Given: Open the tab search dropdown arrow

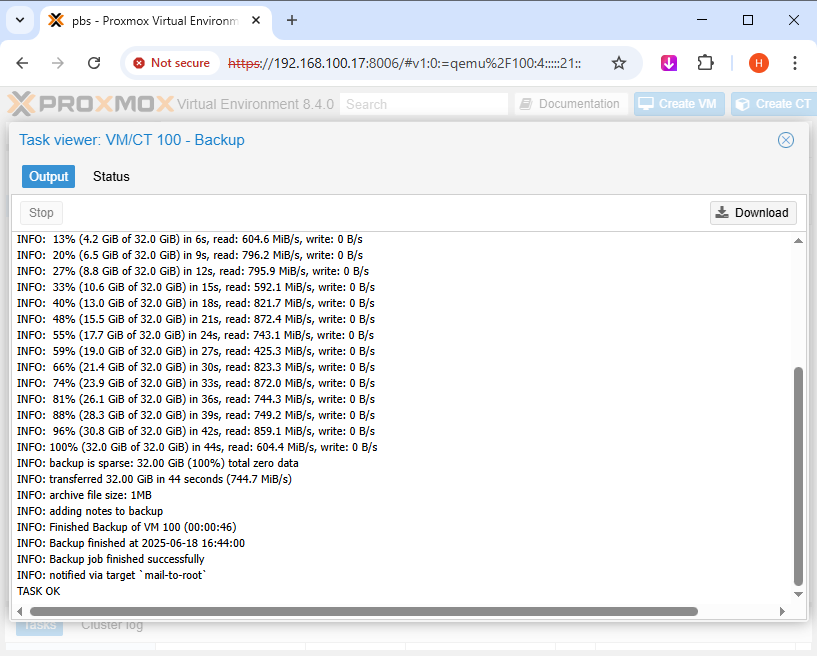Looking at the screenshot, I should click(20, 20).
